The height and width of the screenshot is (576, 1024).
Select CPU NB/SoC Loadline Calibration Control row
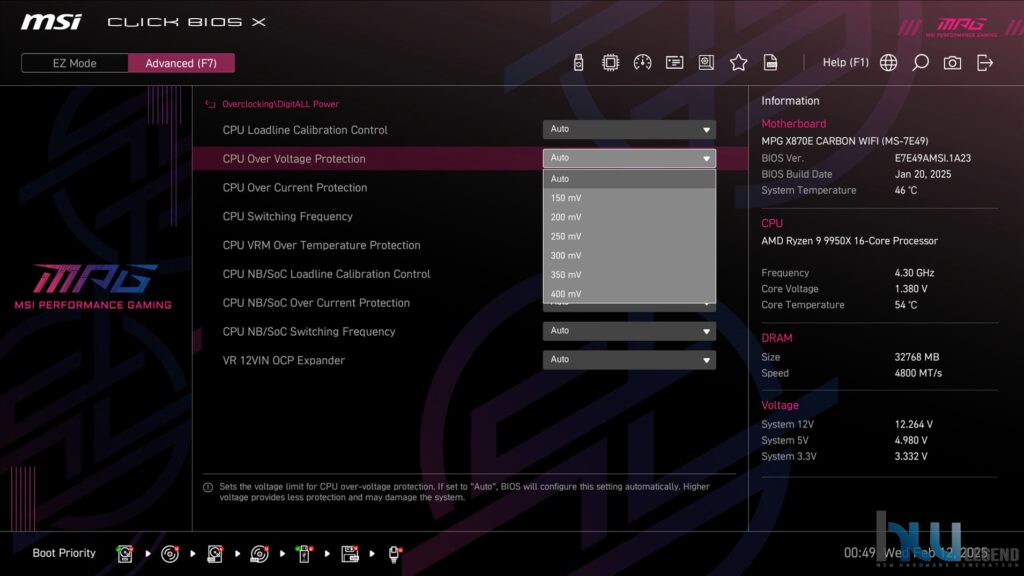(326, 274)
